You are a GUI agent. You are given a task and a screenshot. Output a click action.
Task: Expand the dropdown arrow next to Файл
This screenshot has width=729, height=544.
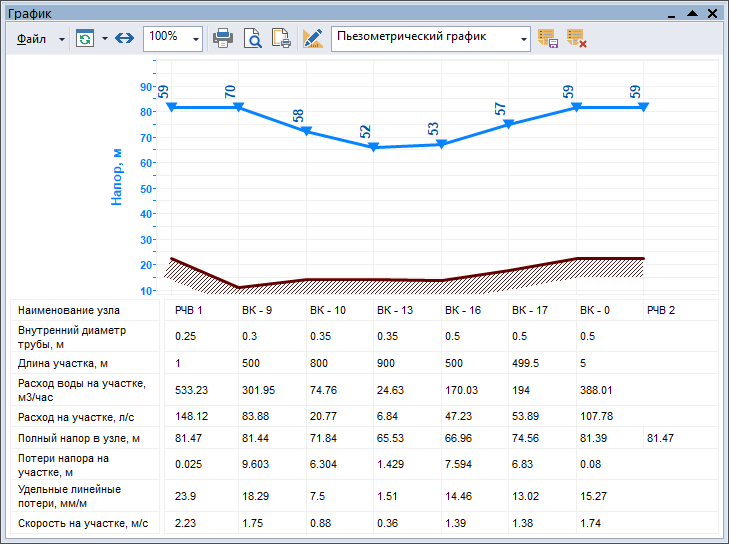coord(61,39)
